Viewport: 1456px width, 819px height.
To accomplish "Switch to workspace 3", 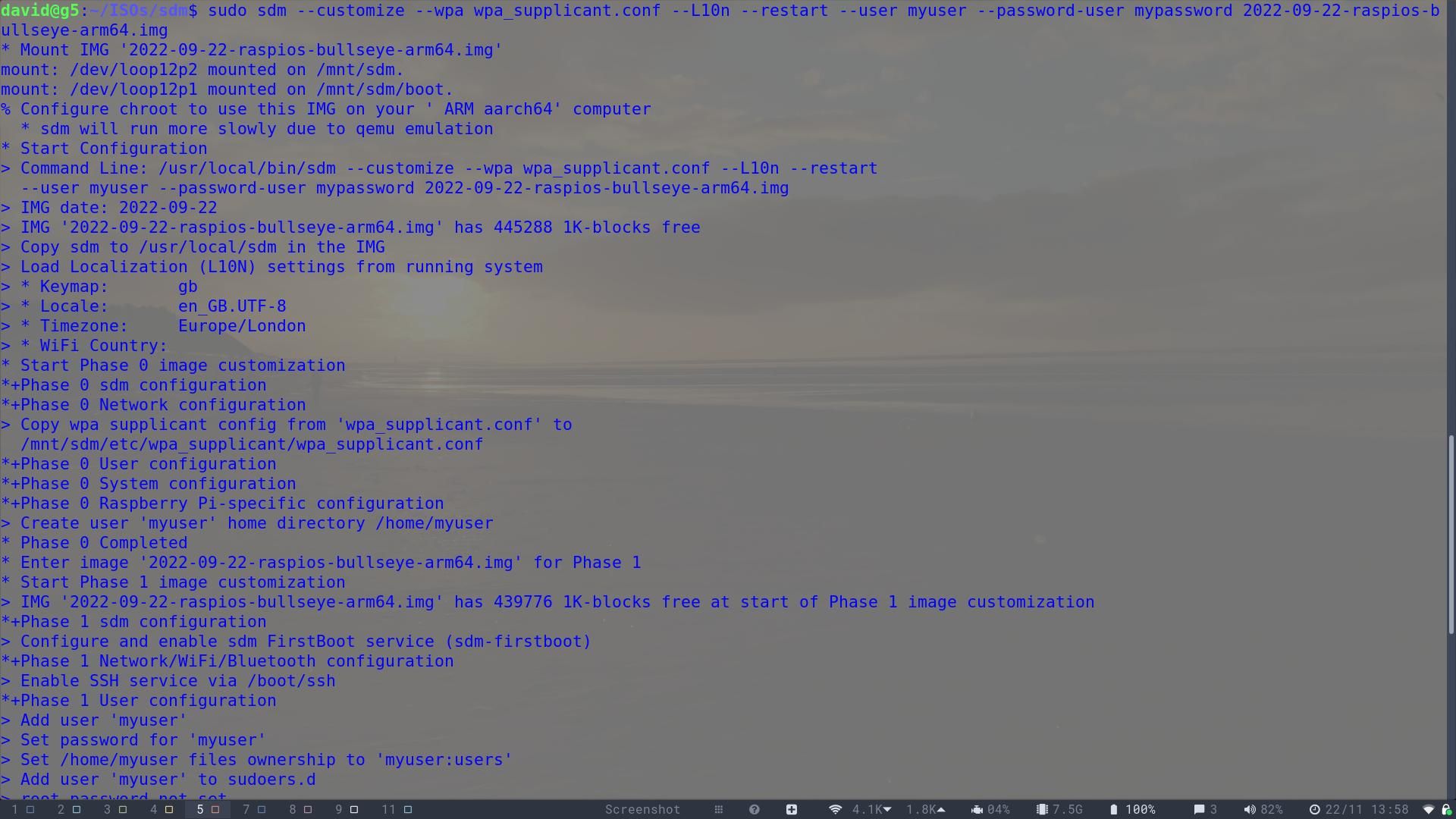I will click(115, 810).
